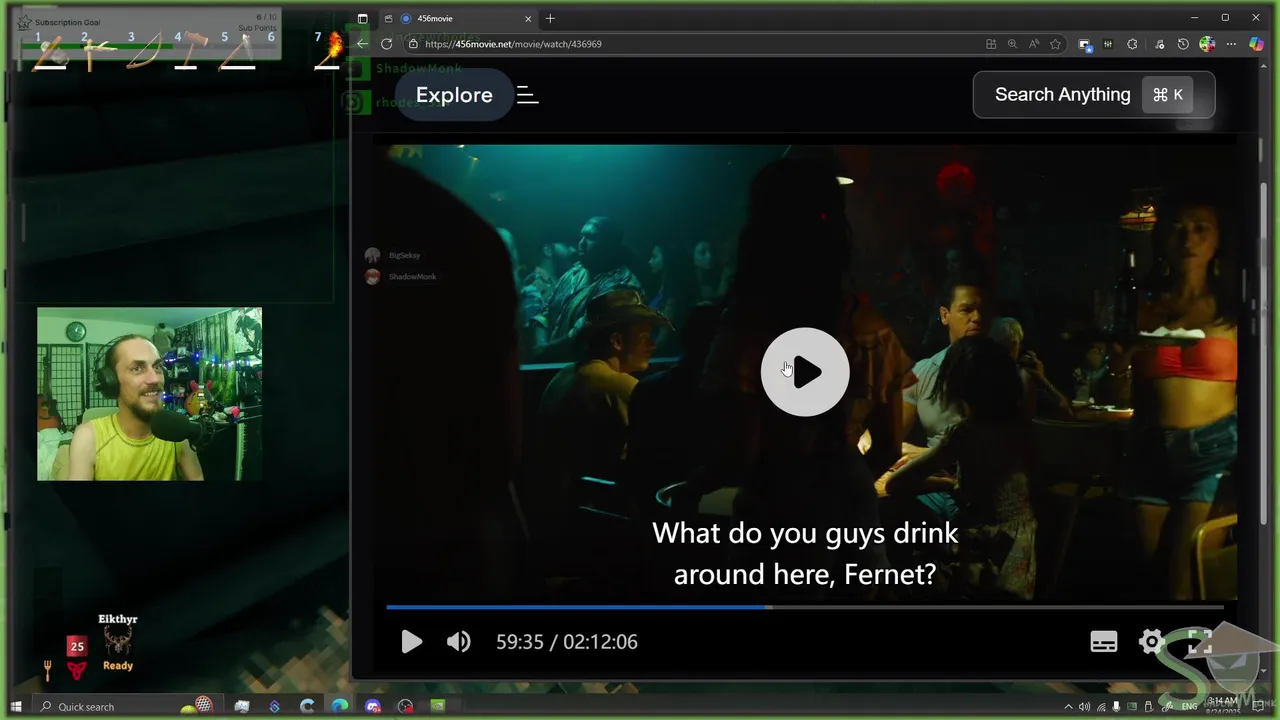This screenshot has width=1280, height=720.
Task: Open Windows Start menu
Action: pos(16,707)
